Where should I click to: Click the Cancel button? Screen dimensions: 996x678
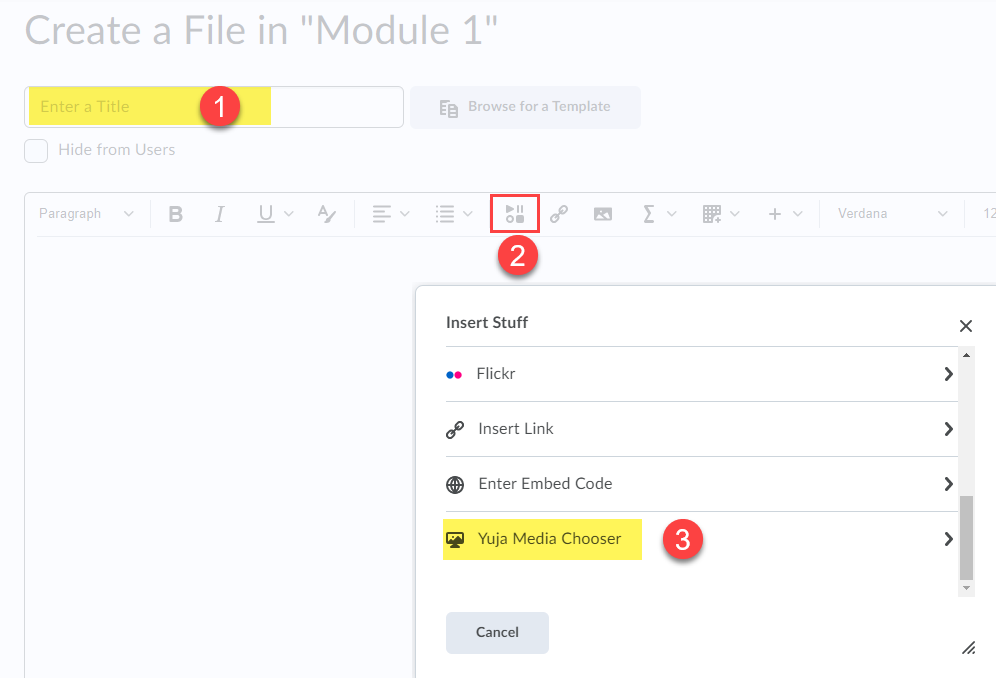coord(497,632)
